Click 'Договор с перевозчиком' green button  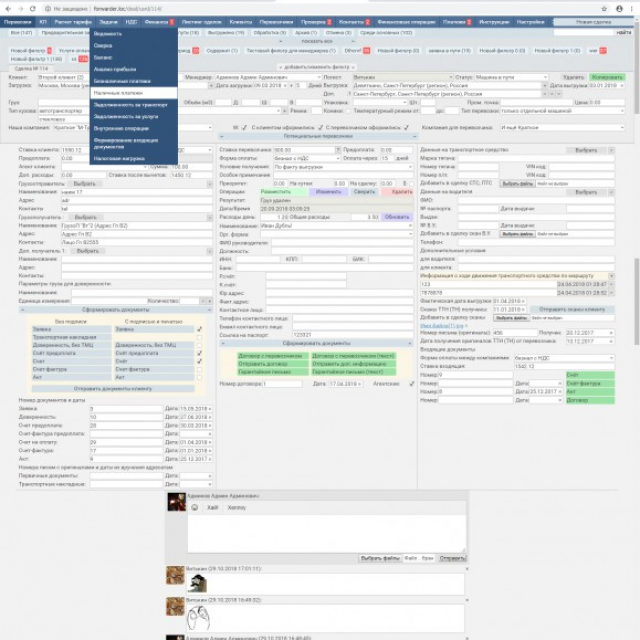tap(273, 356)
